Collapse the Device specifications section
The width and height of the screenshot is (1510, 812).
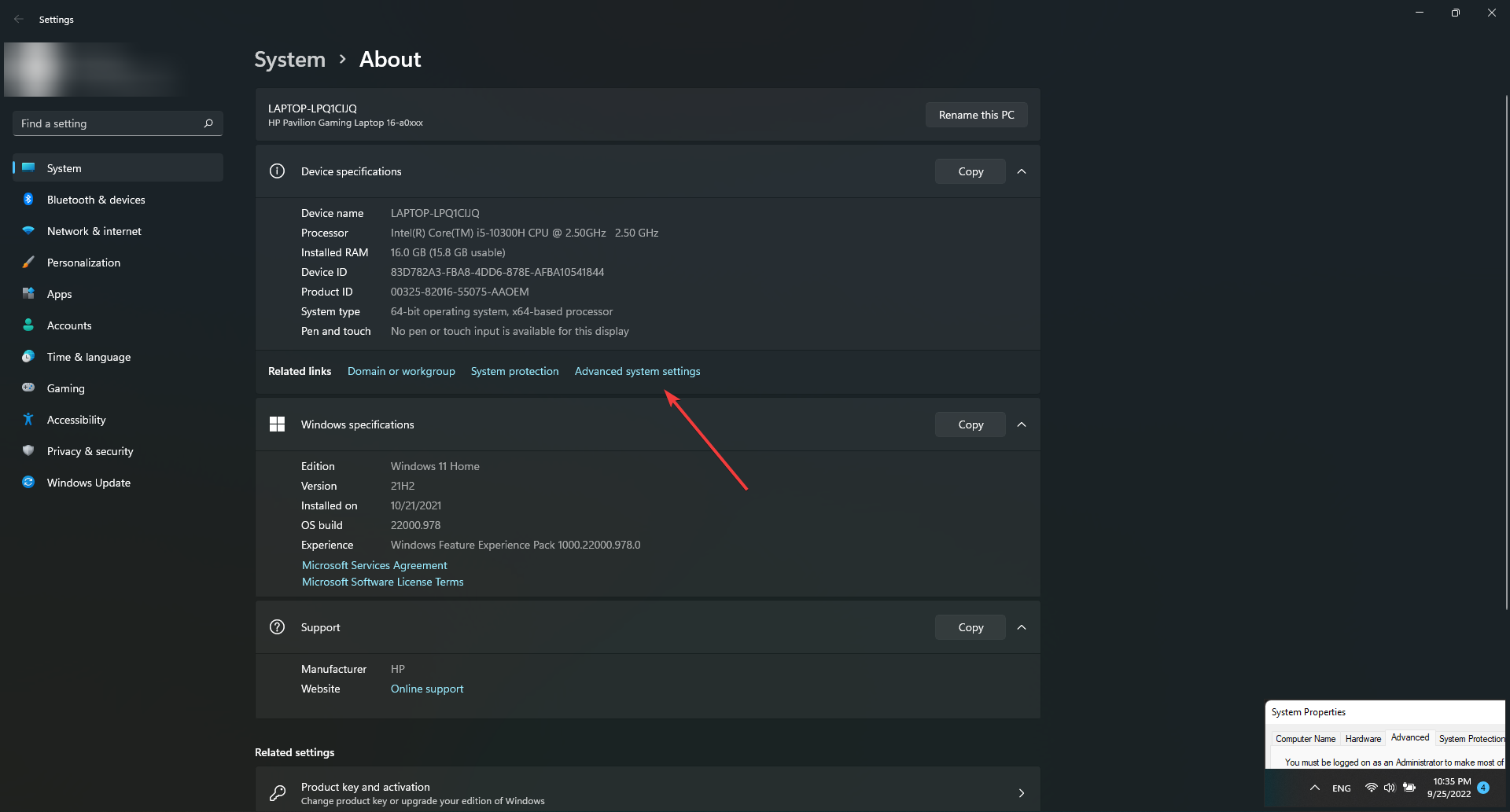1022,171
